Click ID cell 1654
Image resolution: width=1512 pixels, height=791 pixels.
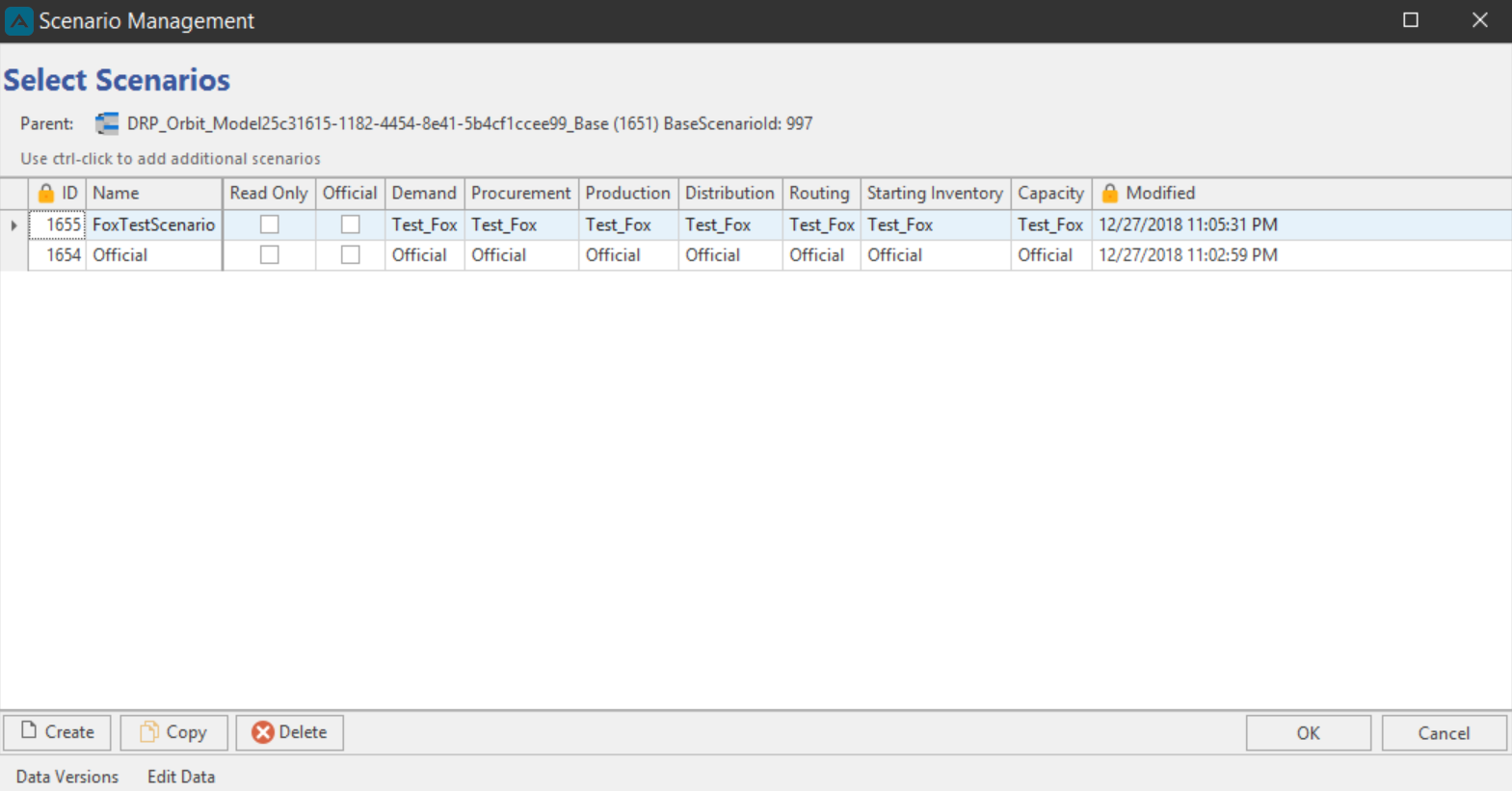(x=57, y=255)
